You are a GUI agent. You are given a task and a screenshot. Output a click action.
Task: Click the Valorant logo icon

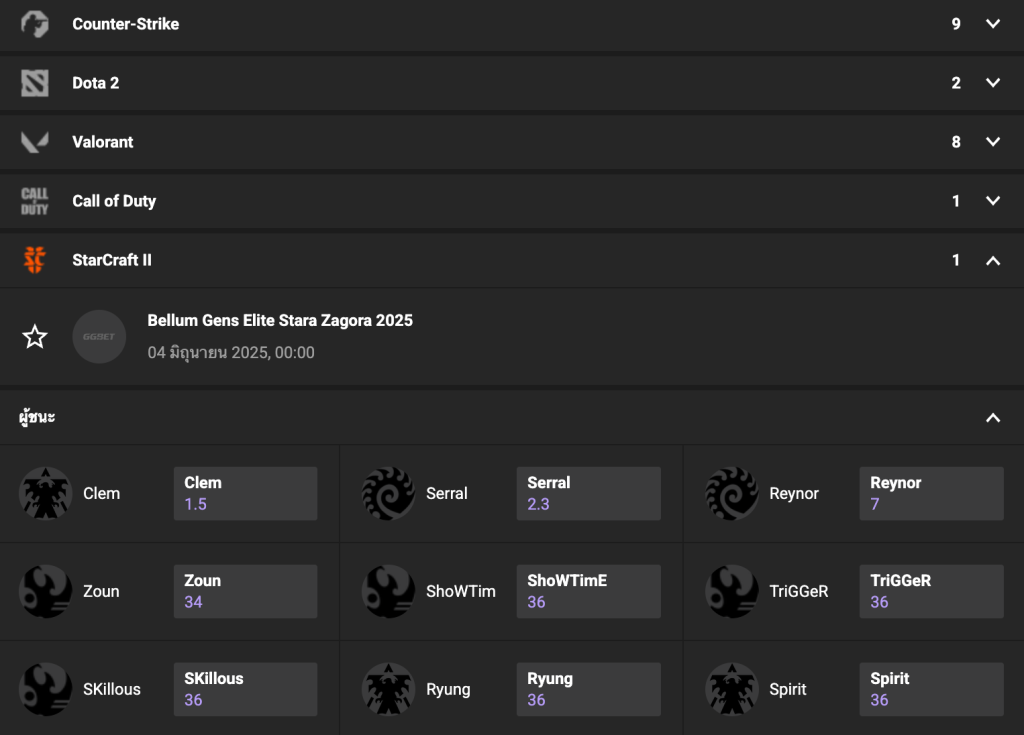pyautogui.click(x=35, y=142)
